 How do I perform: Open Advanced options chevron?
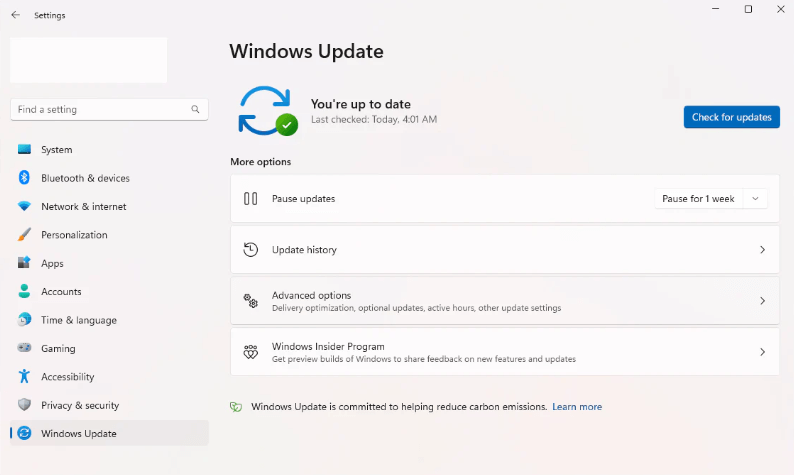click(762, 301)
